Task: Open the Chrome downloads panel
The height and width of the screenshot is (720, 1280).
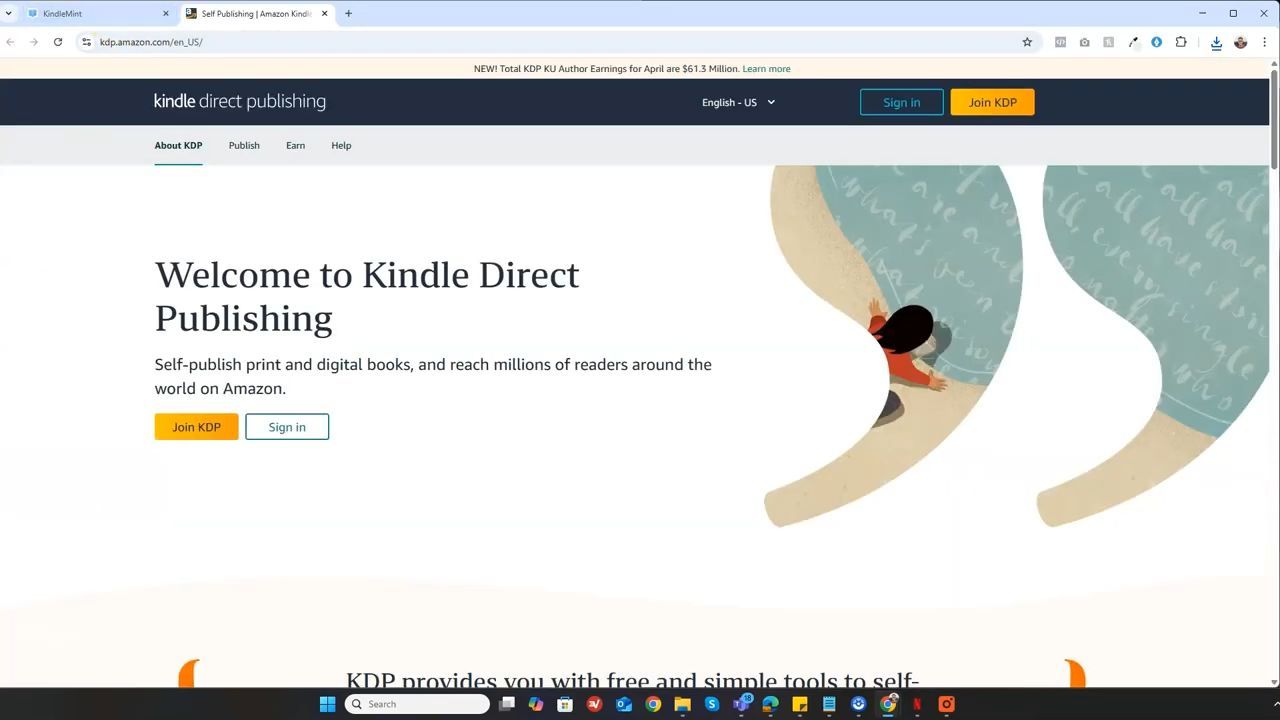Action: click(1216, 42)
